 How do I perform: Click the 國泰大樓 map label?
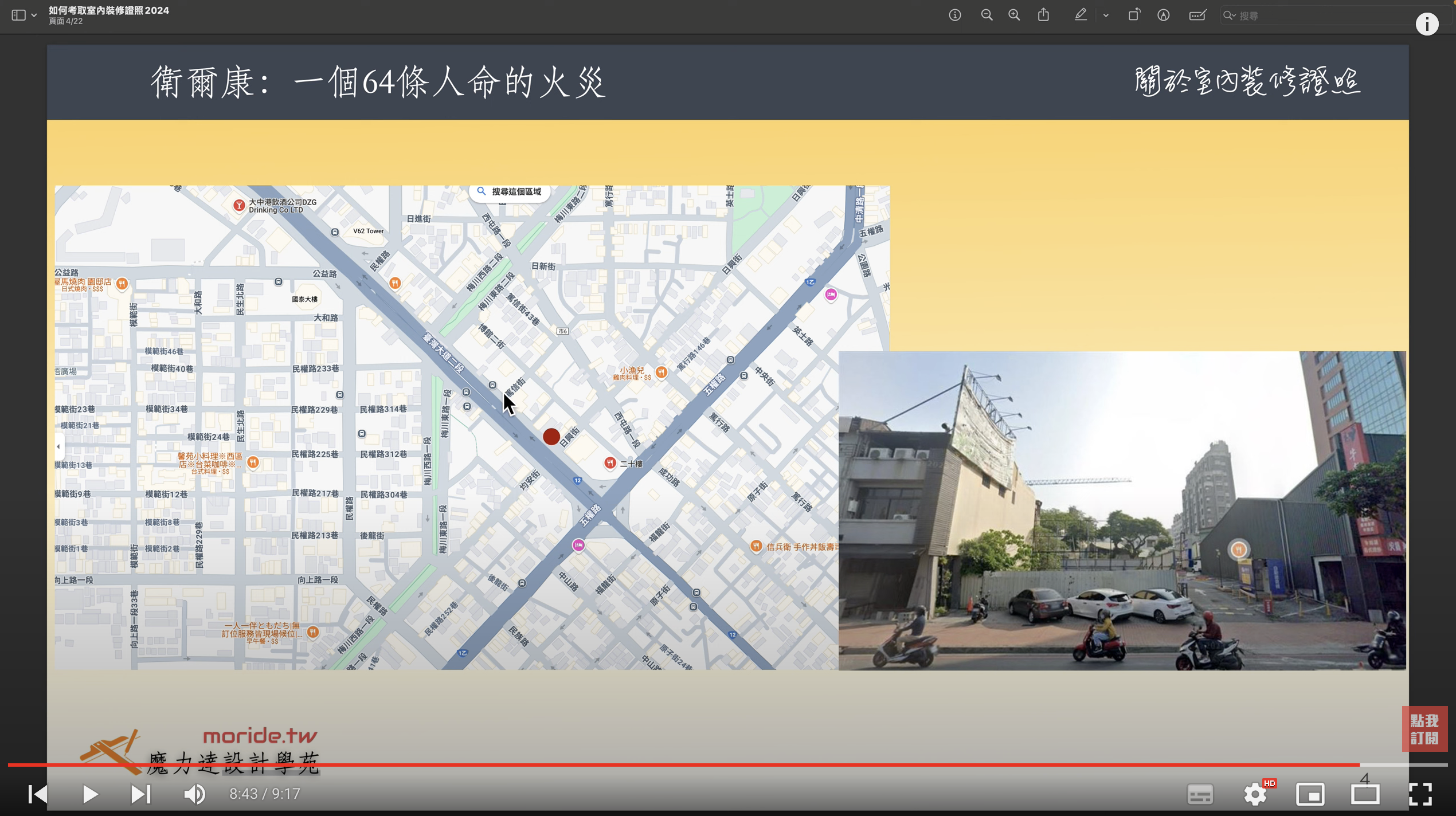point(304,299)
